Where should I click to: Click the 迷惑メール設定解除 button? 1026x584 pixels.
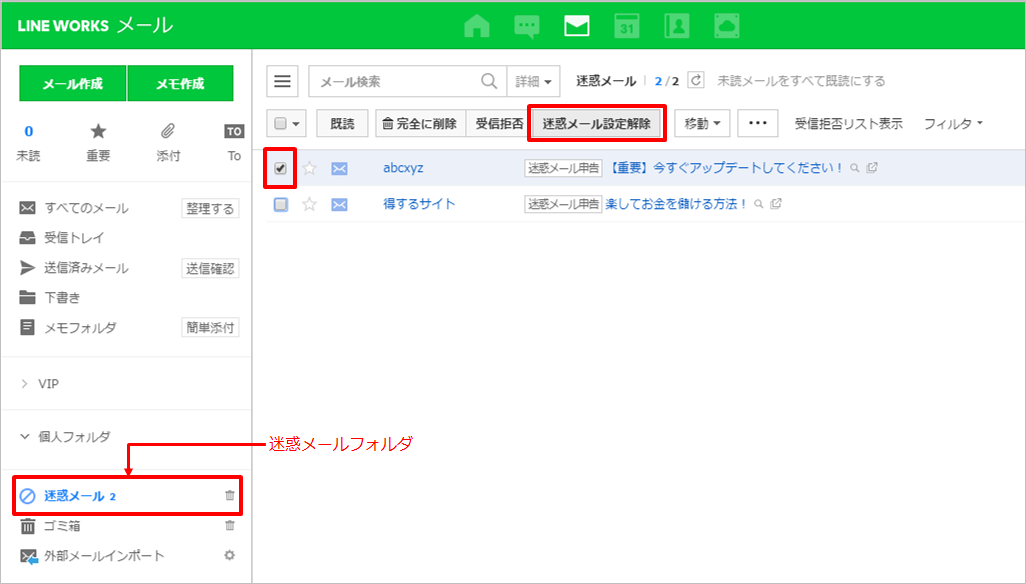click(x=596, y=124)
